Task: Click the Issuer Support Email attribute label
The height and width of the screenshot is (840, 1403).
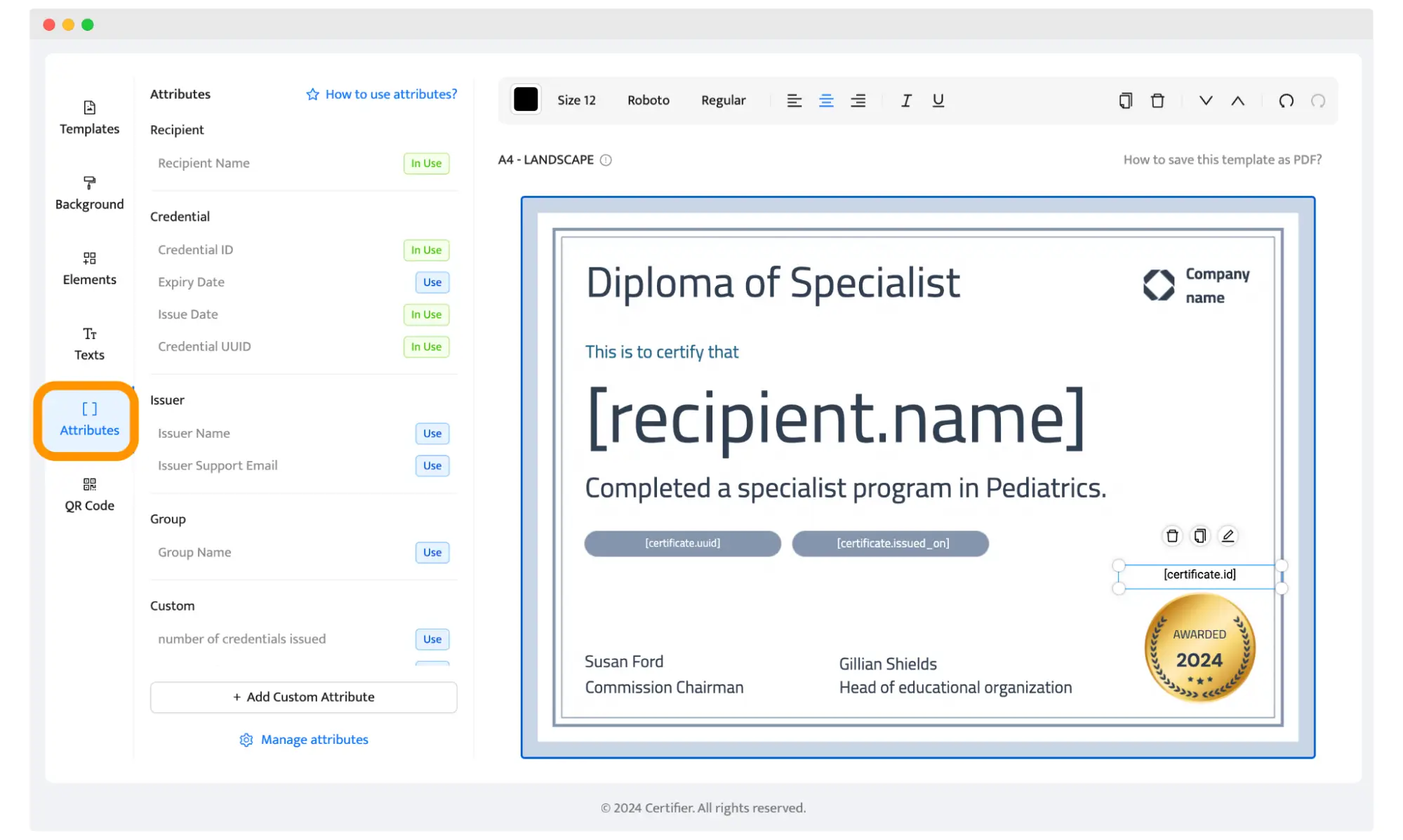Action: coord(218,465)
